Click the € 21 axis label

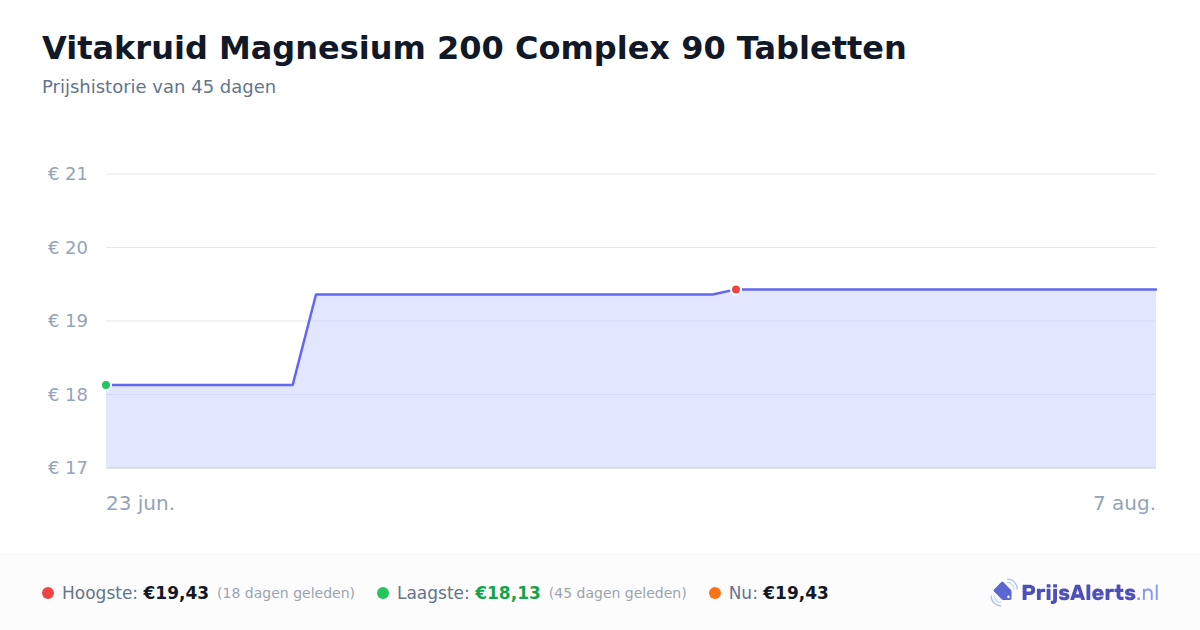click(68, 174)
